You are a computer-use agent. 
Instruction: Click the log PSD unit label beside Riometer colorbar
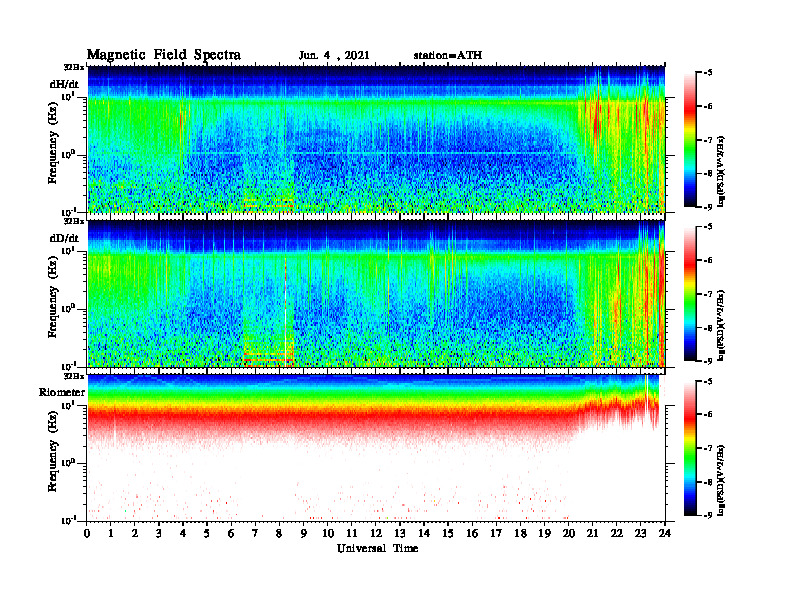point(721,480)
